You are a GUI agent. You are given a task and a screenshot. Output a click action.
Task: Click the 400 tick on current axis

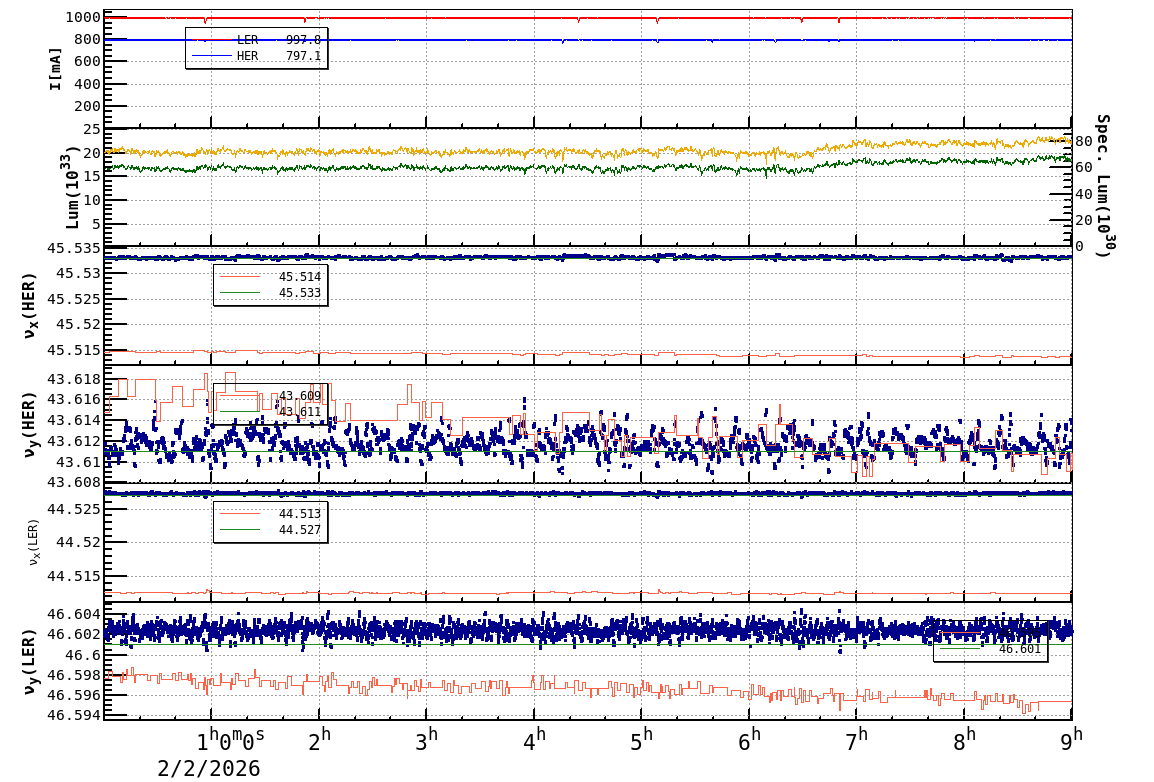pyautogui.click(x=87, y=84)
